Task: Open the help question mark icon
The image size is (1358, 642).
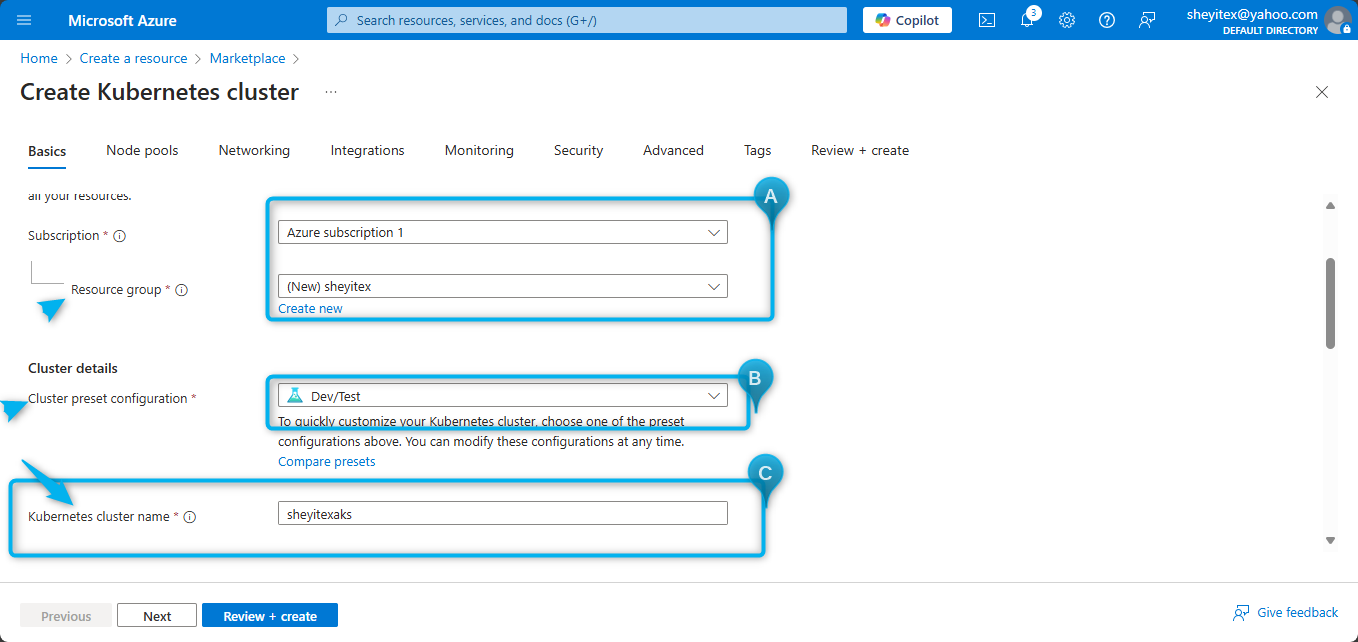Action: [1107, 20]
